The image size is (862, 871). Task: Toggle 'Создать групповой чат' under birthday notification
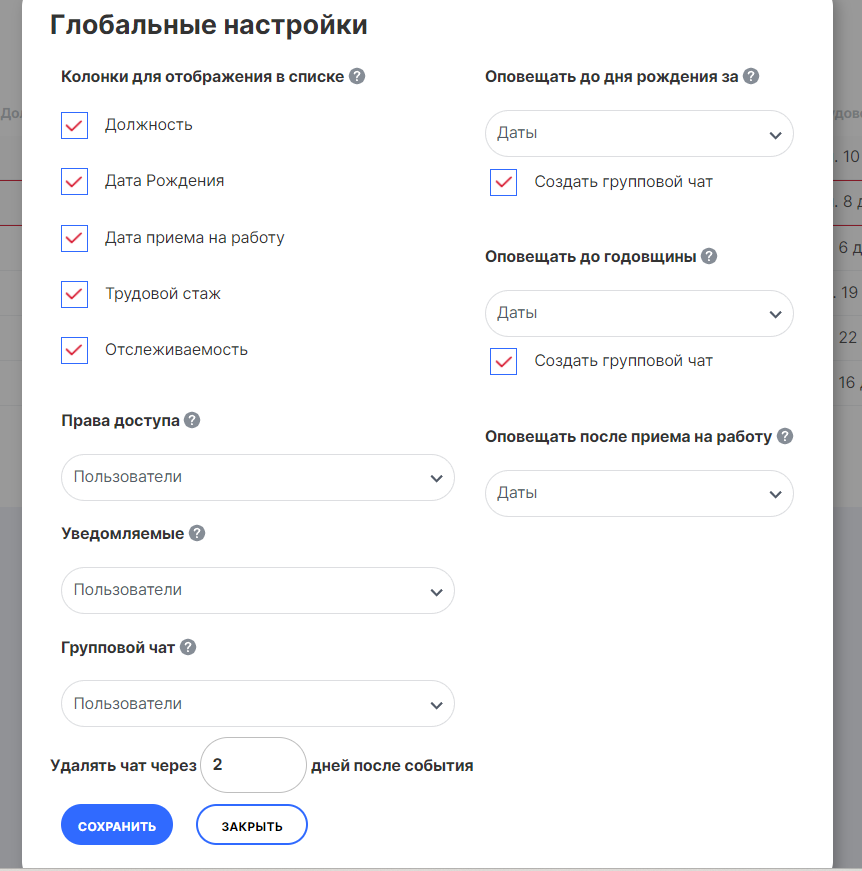click(504, 182)
